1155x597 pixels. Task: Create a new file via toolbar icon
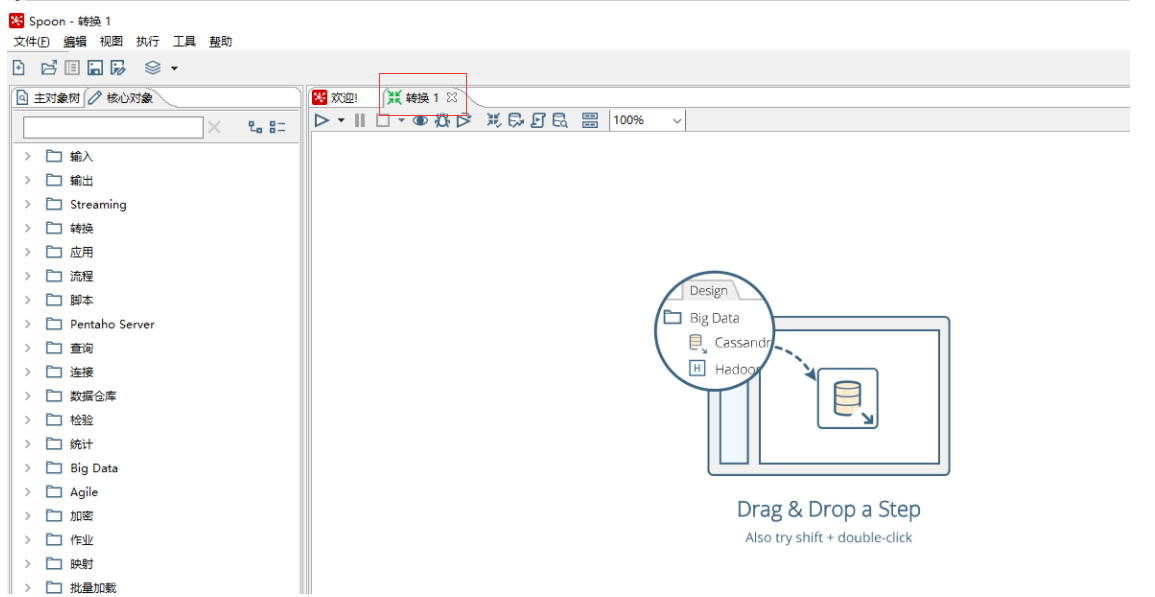click(19, 68)
